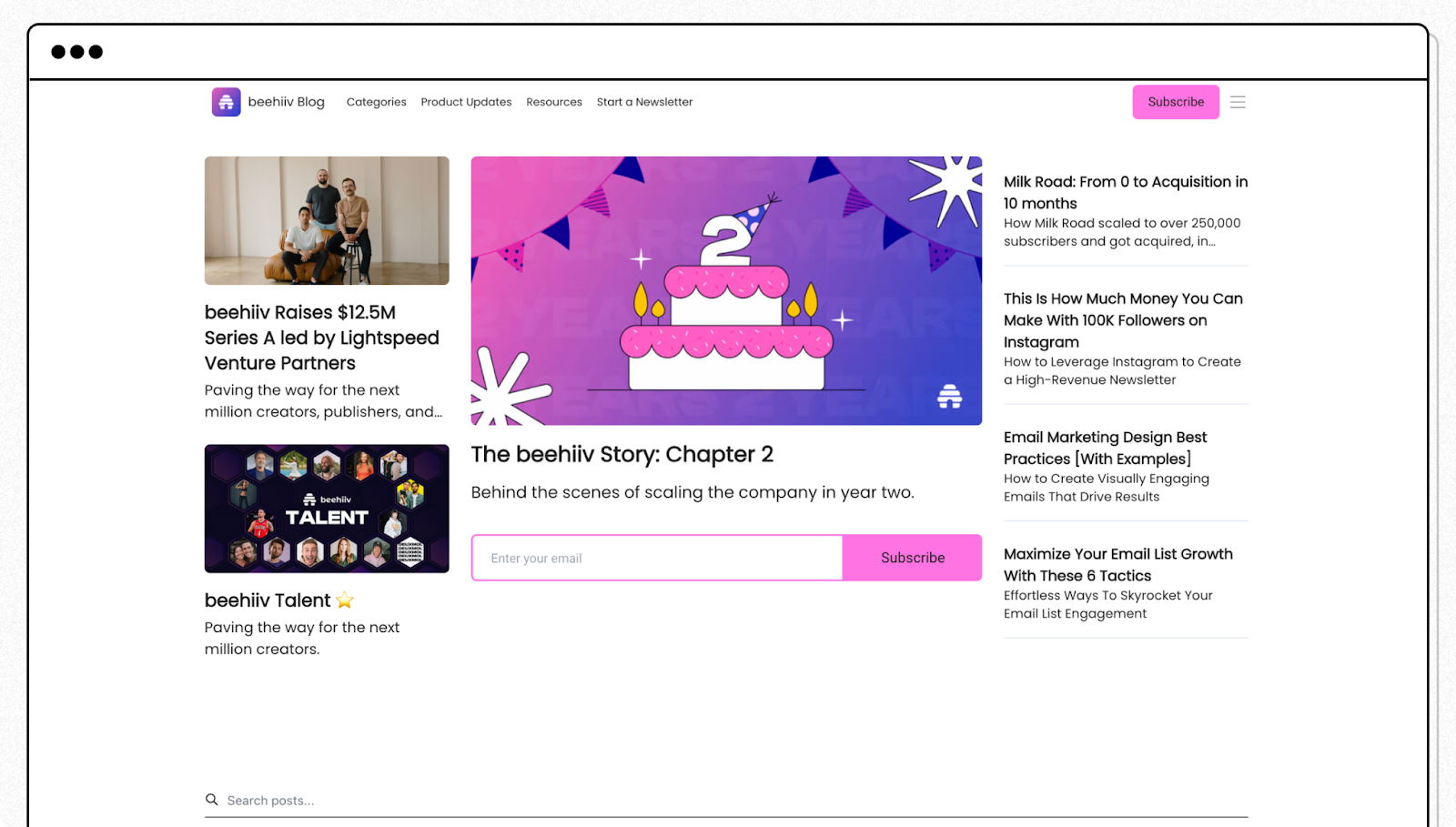Open the Categories menu
The height and width of the screenshot is (827, 1456).
pyautogui.click(x=376, y=102)
